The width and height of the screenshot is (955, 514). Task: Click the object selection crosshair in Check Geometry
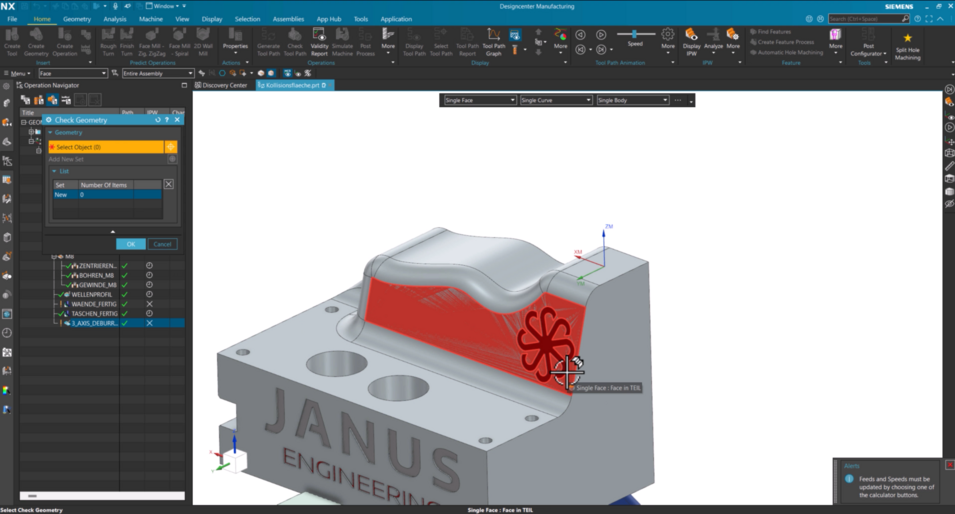(x=171, y=147)
